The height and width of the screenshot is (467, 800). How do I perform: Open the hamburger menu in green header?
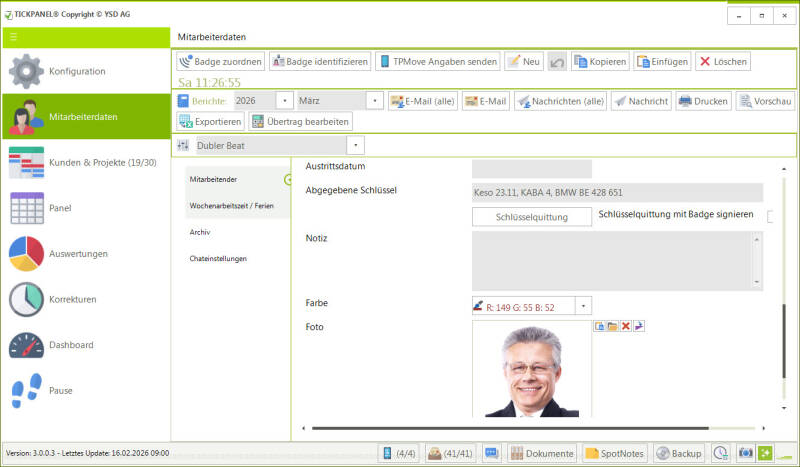(x=14, y=37)
